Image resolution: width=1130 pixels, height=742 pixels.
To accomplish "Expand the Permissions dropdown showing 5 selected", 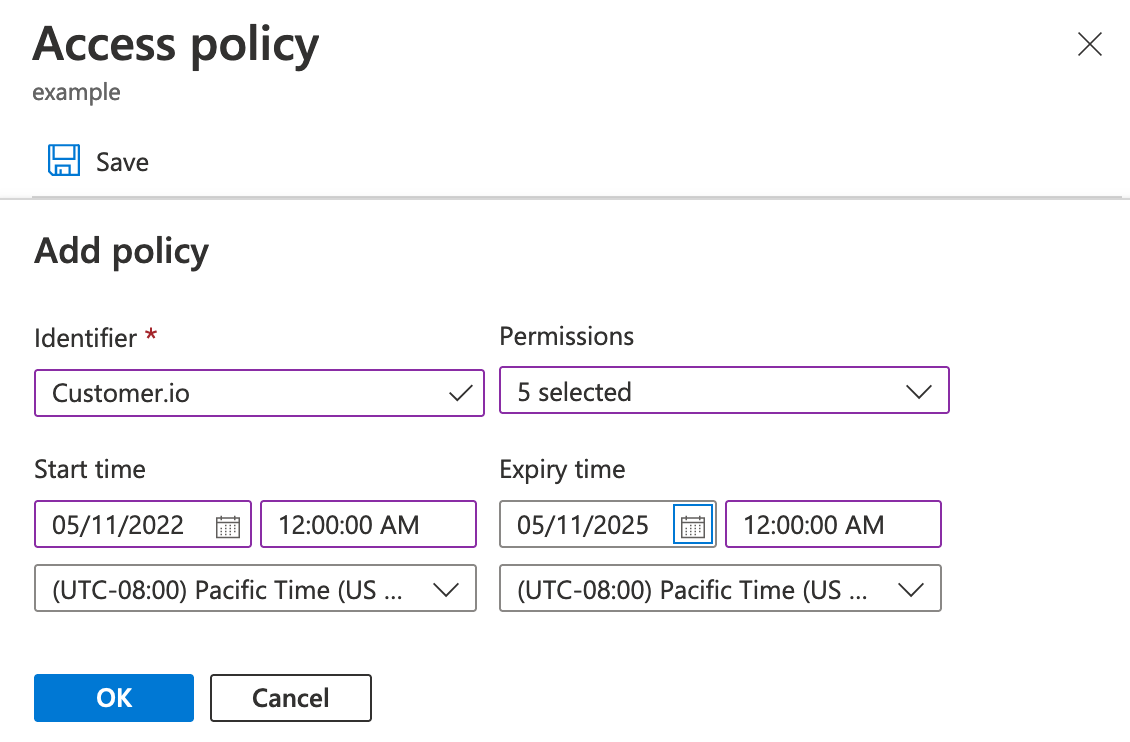I will (x=724, y=390).
